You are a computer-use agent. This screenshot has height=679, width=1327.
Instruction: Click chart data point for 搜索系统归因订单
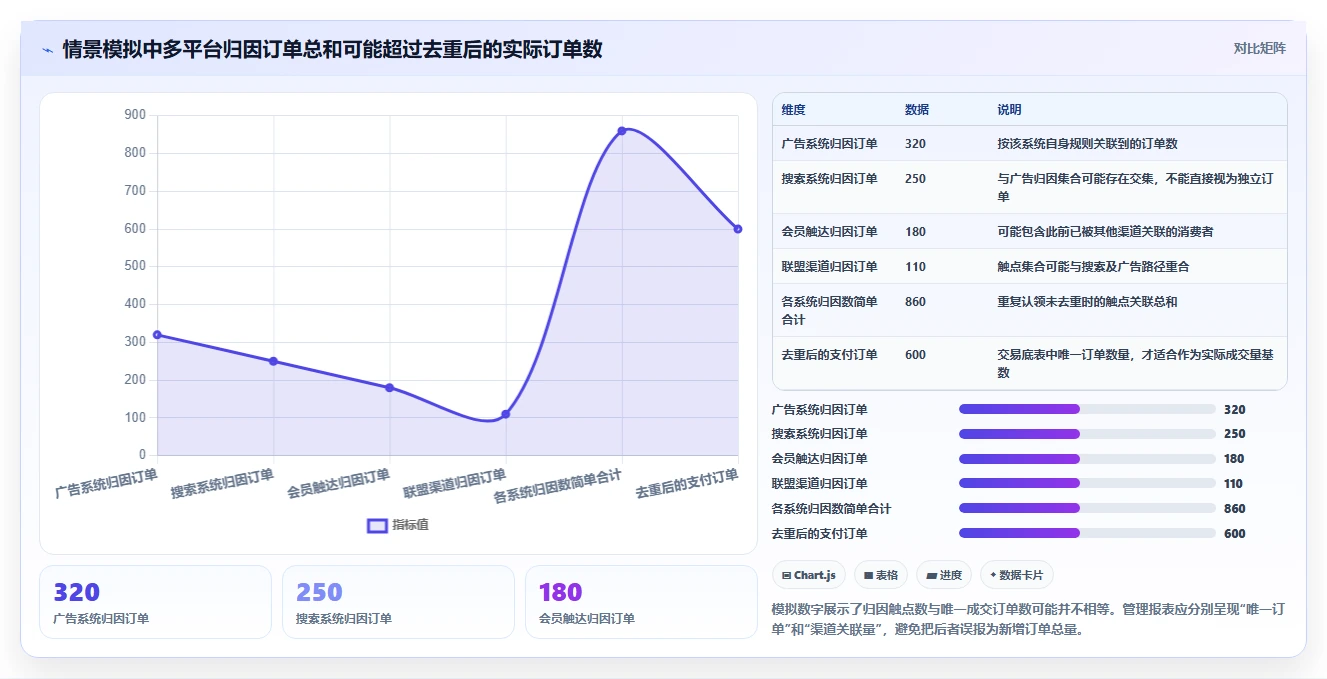[x=273, y=361]
